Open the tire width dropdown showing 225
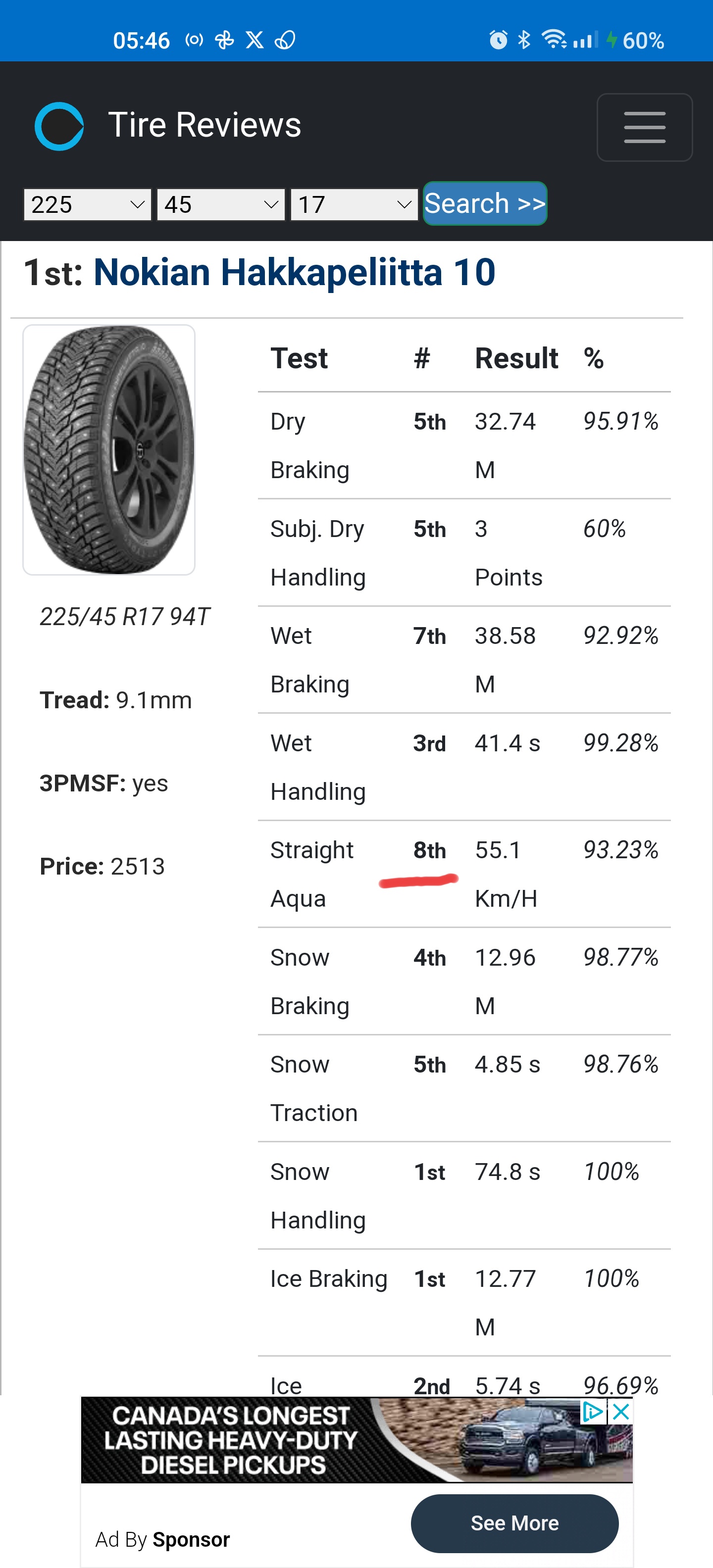Screen dimensions: 713x1568 (x=87, y=204)
